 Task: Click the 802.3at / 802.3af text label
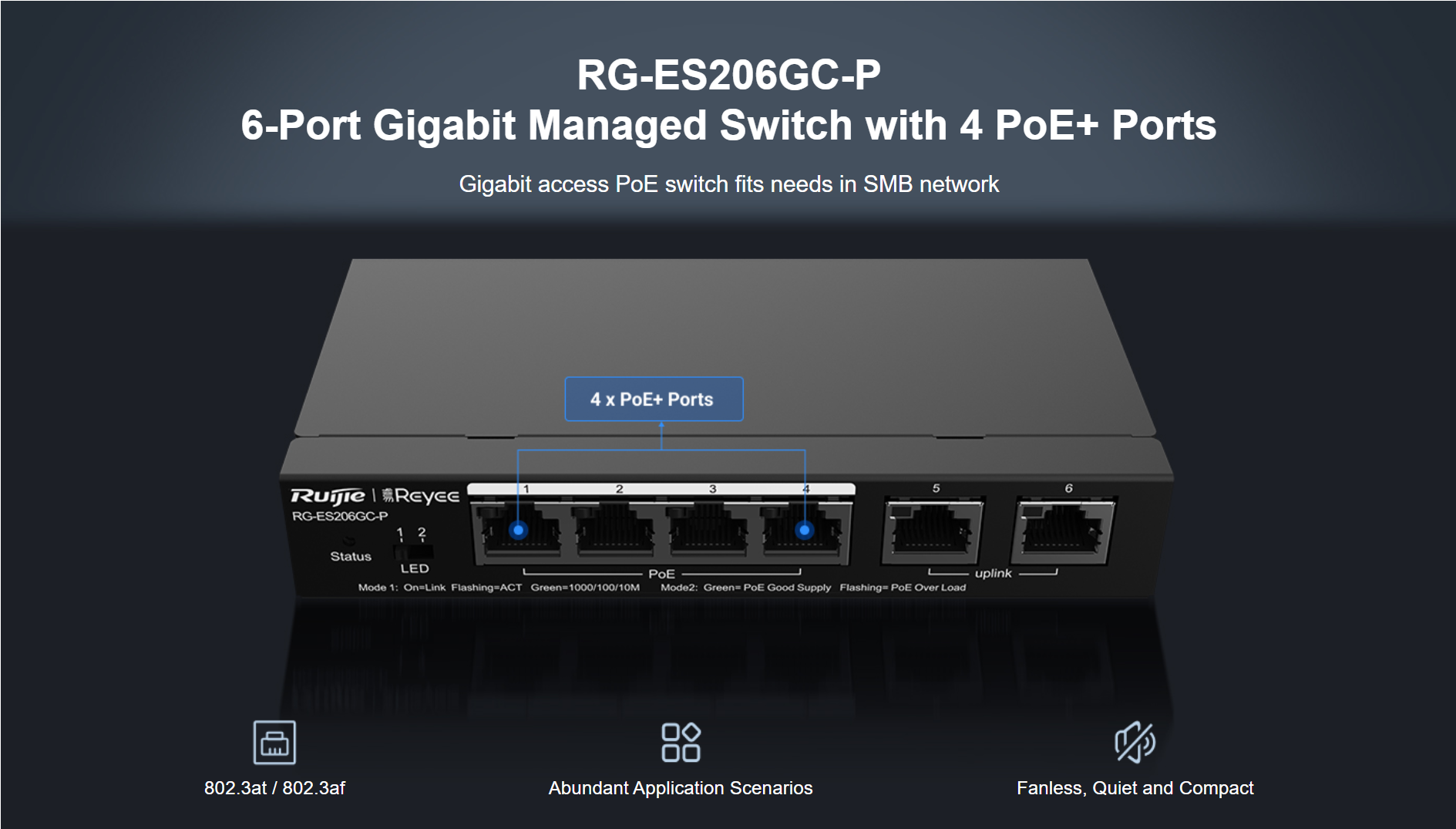pos(274,788)
